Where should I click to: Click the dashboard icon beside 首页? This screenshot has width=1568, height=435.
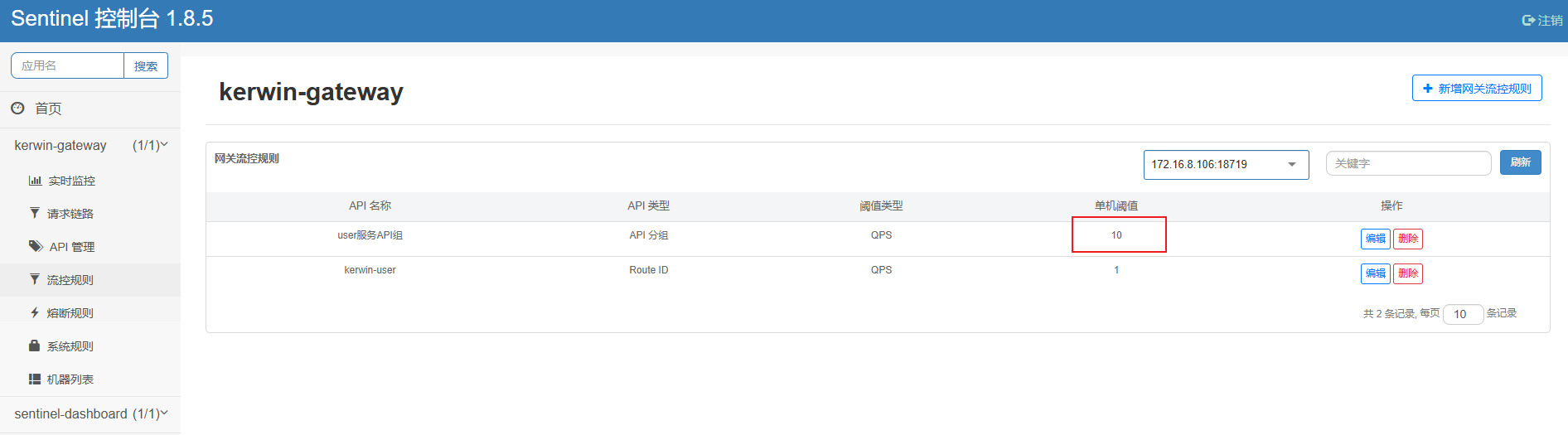(17, 108)
